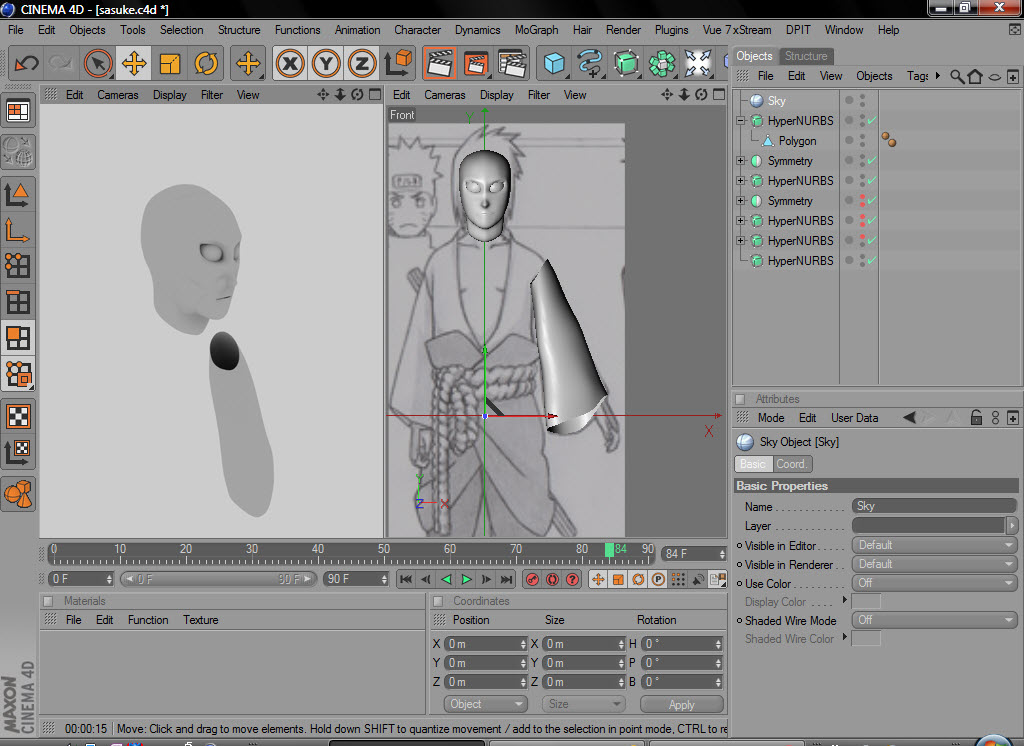Select the Texture mode checkerboard icon
This screenshot has width=1024, height=746.
click(18, 416)
